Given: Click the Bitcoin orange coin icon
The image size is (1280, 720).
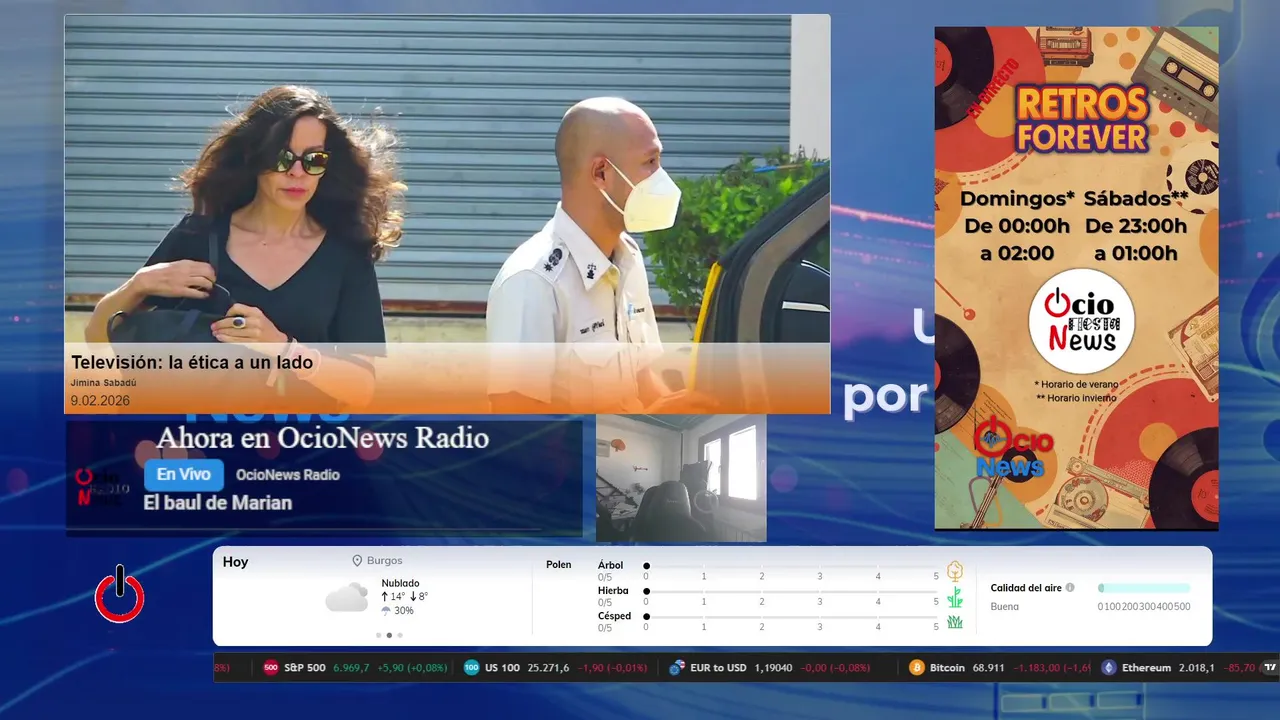Looking at the screenshot, I should click(x=917, y=668).
